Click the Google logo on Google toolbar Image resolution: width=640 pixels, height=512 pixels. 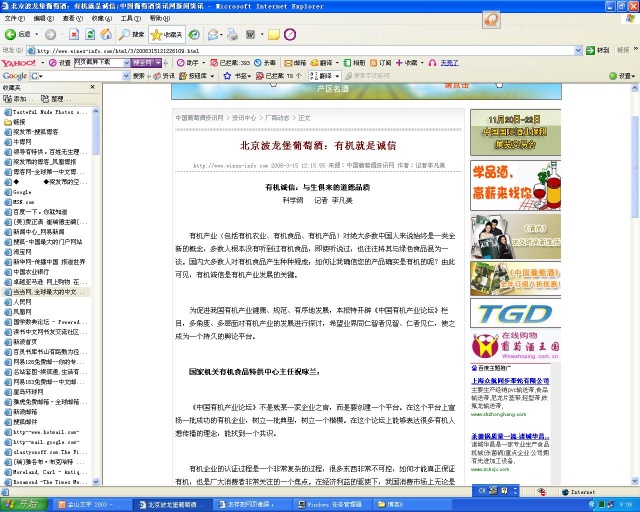point(15,76)
